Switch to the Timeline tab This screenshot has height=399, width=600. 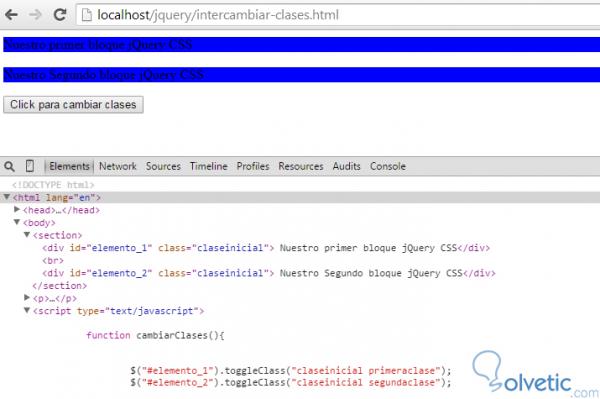point(209,166)
